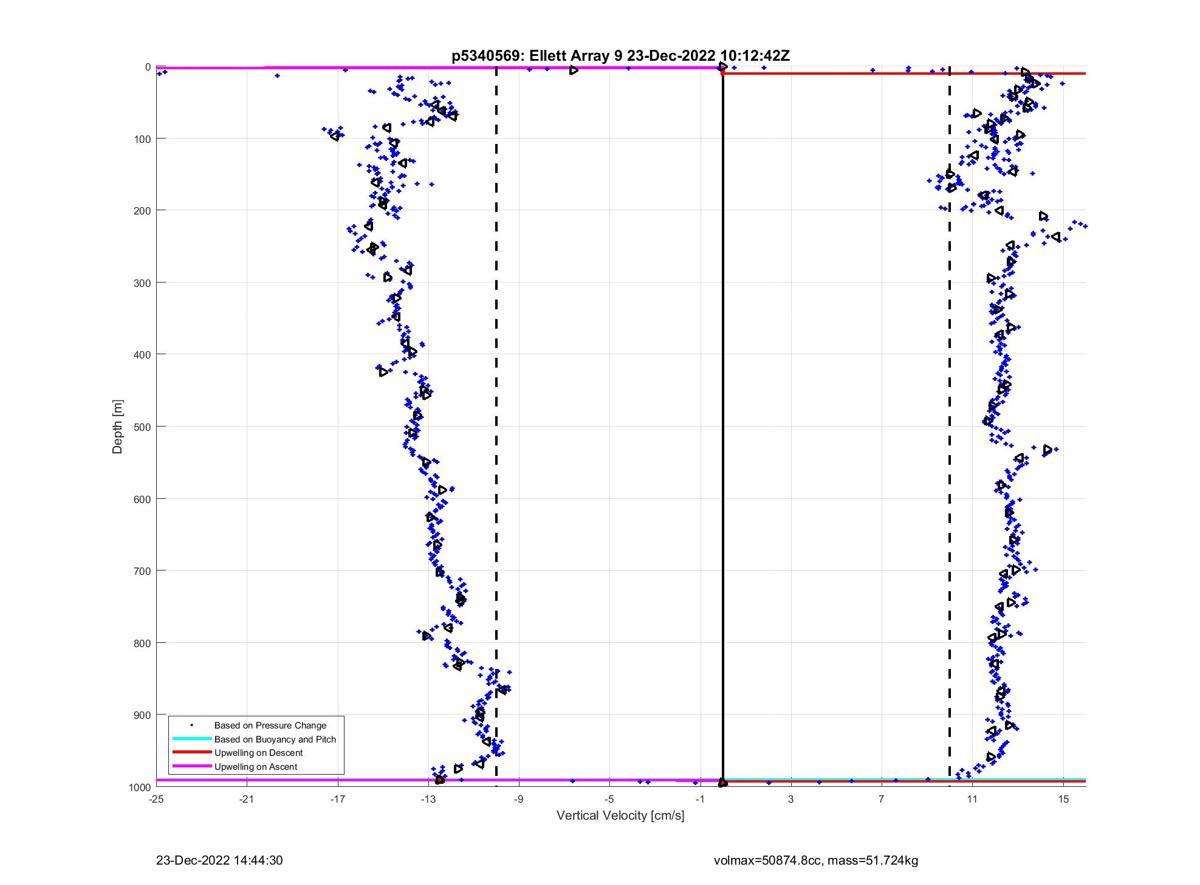Click the velocity tick label "-9"
This screenshot has height=885, width=1200.
[519, 799]
